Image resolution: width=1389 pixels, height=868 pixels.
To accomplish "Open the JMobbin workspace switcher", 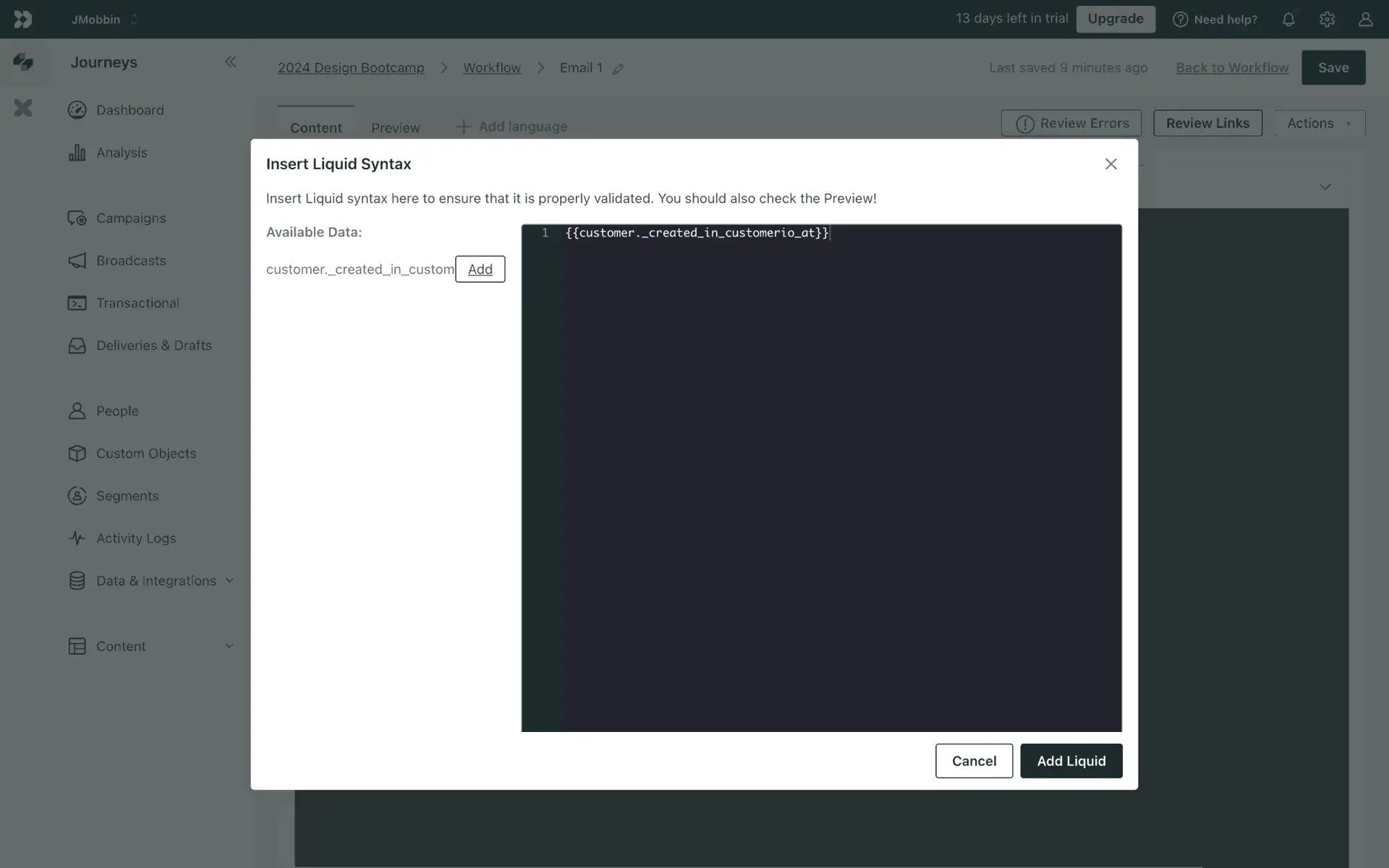I will pyautogui.click(x=104, y=20).
